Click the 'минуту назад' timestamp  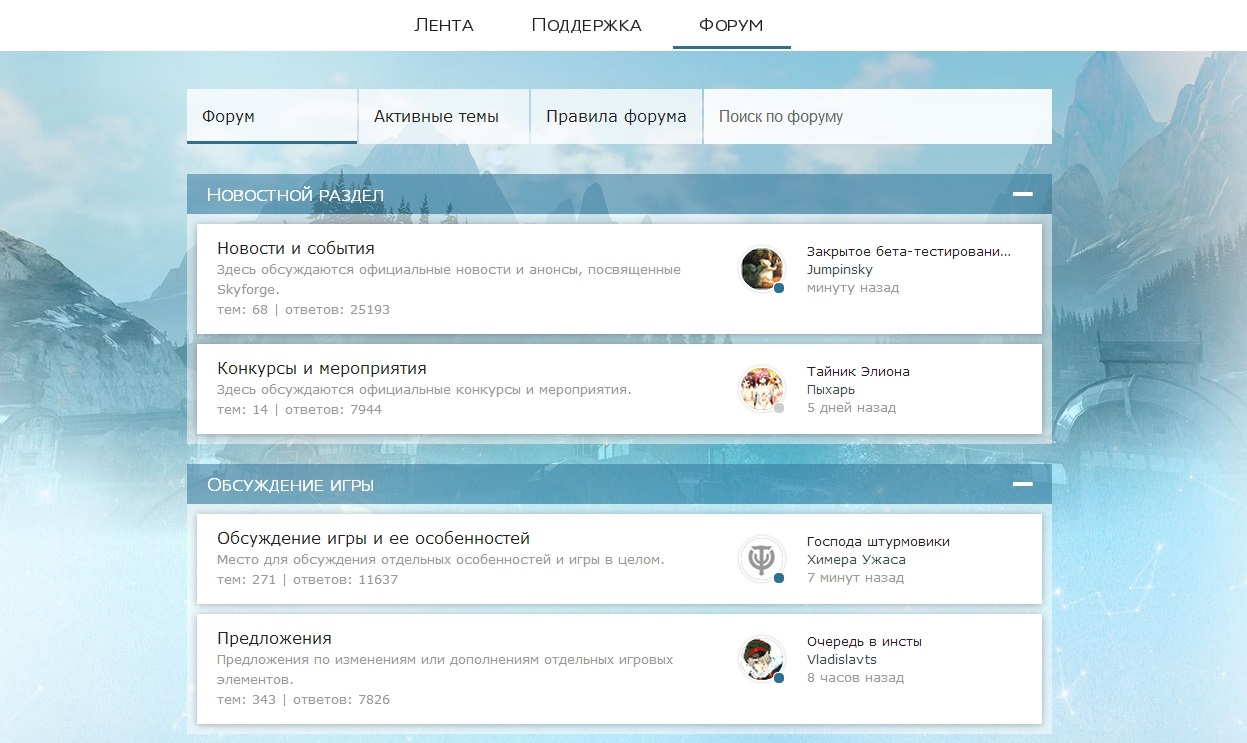(853, 288)
